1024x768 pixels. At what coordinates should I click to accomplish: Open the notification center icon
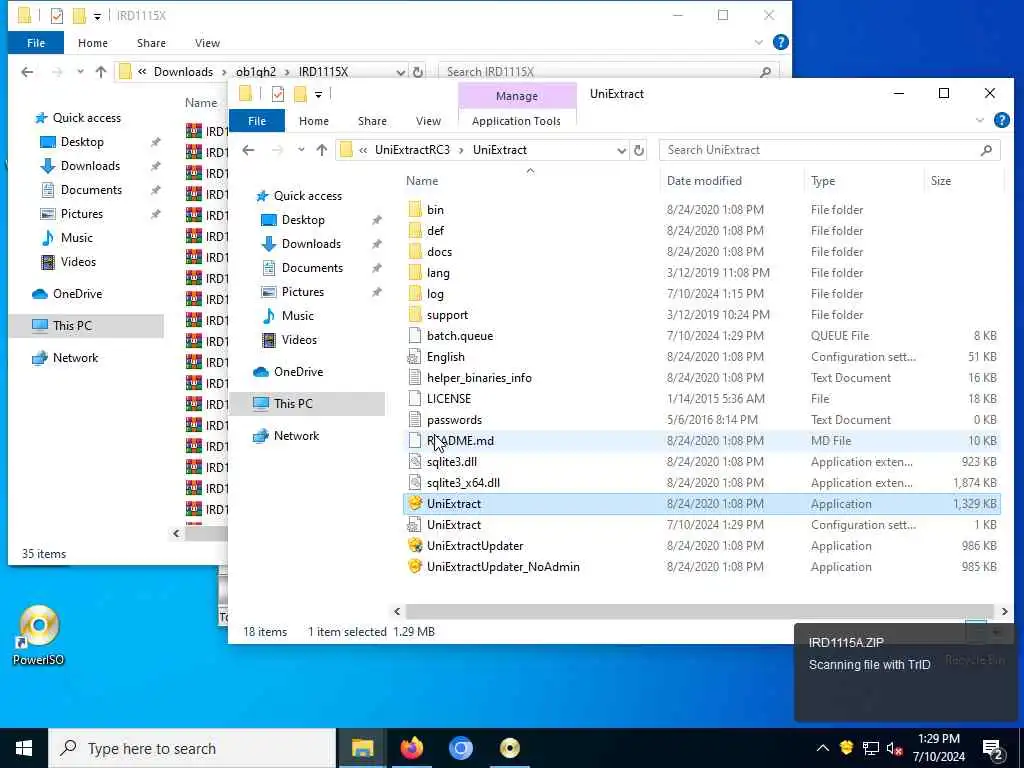(993, 748)
